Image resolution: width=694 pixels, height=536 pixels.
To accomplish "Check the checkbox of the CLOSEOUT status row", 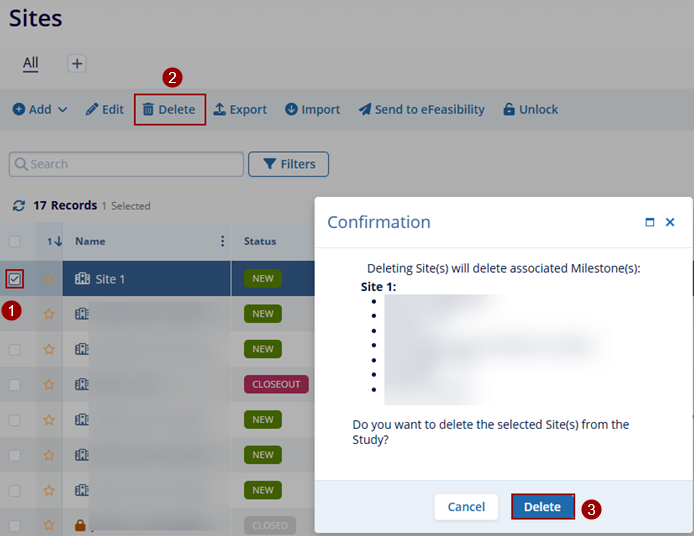I will tap(15, 384).
